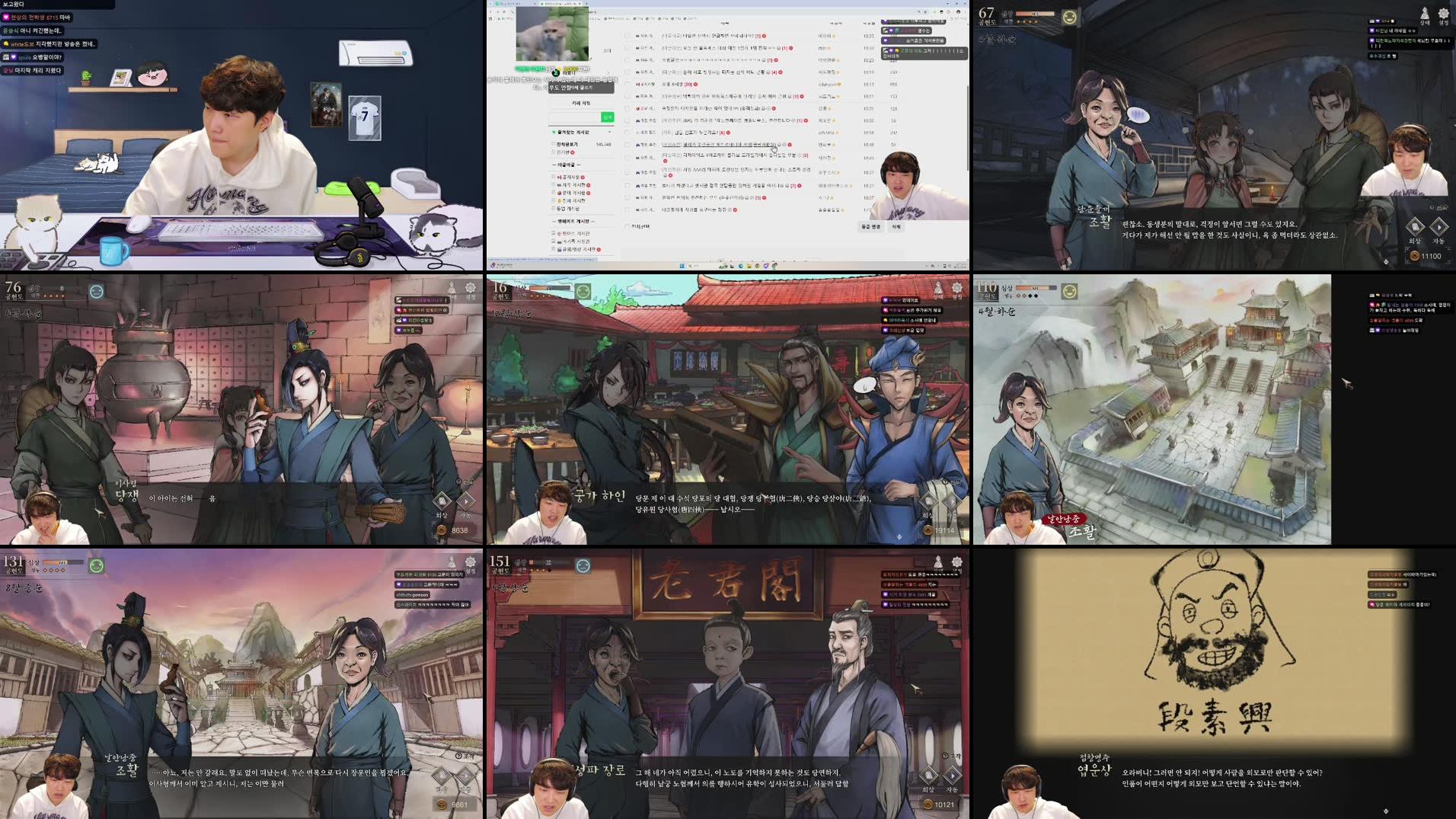Toggle 자동 auto-play in the 10121 coin panel
The height and width of the screenshot is (819, 1456).
[953, 779]
